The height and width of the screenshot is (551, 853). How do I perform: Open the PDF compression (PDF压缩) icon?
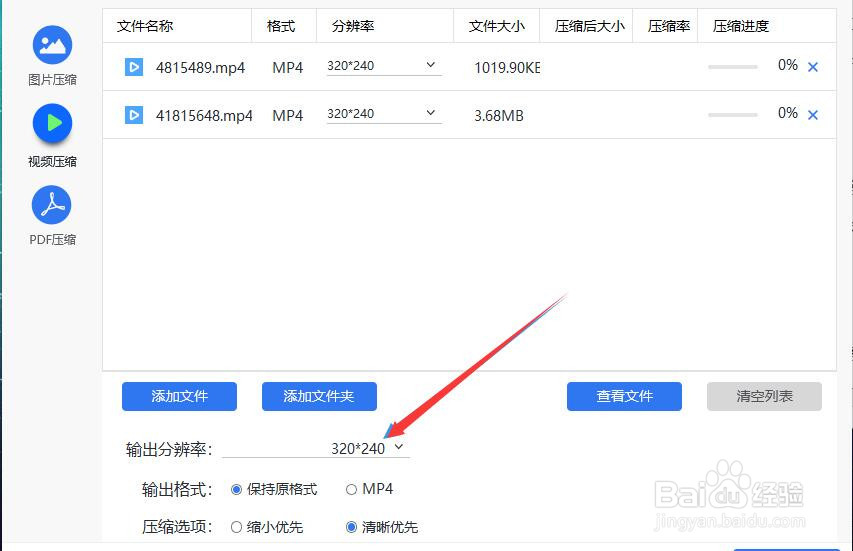click(x=52, y=205)
